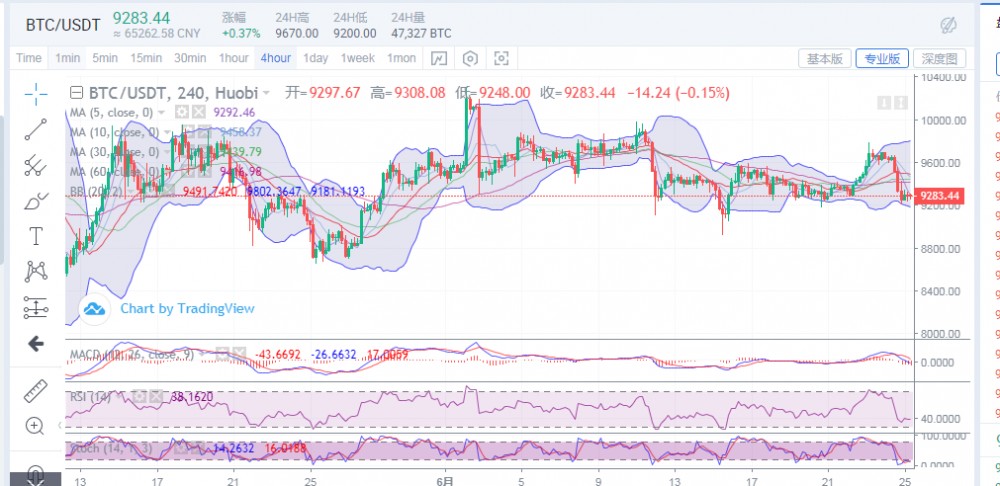
Task: Click the +0.37% change value
Action: pos(241,34)
